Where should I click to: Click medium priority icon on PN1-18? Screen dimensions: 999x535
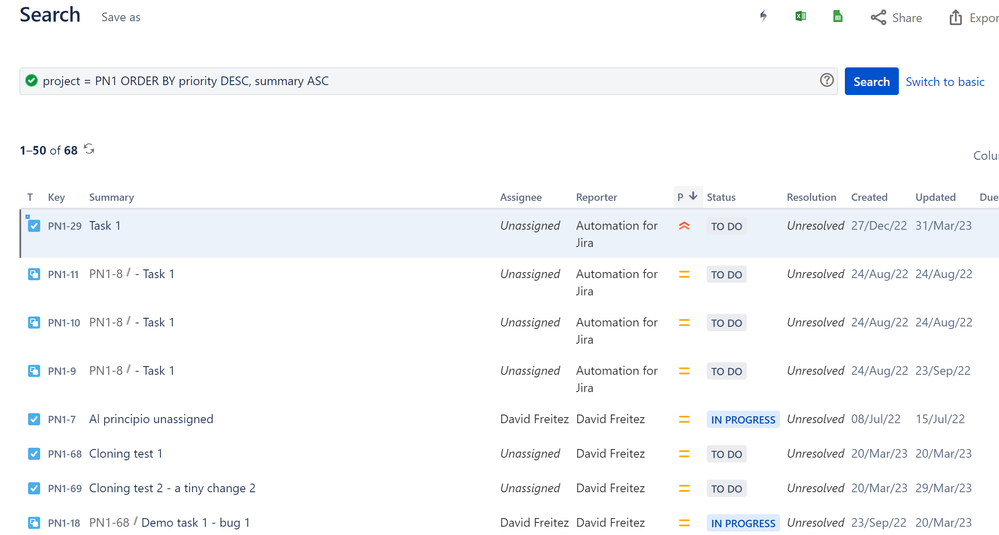point(684,523)
